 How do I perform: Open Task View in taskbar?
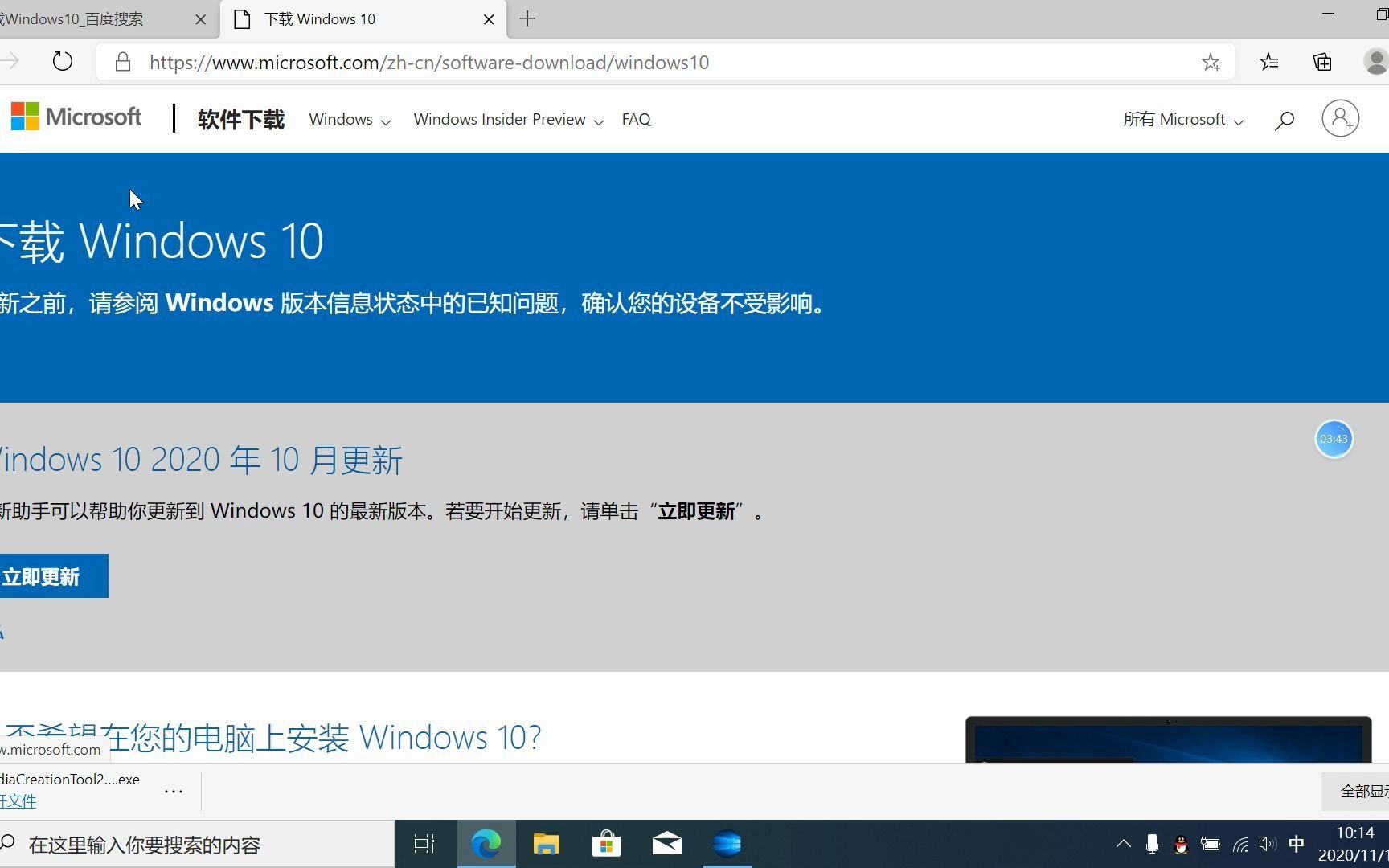[424, 844]
